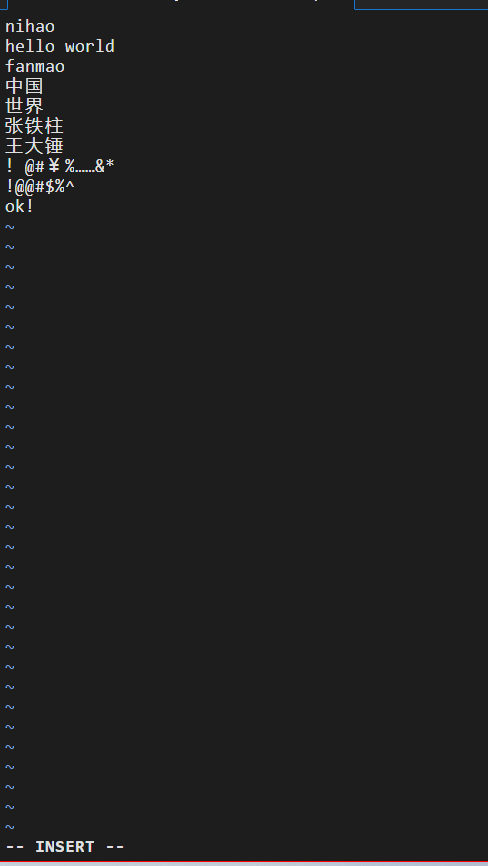The image size is (488, 866).
Task: Click the "¥" yen character
Action: [54, 166]
